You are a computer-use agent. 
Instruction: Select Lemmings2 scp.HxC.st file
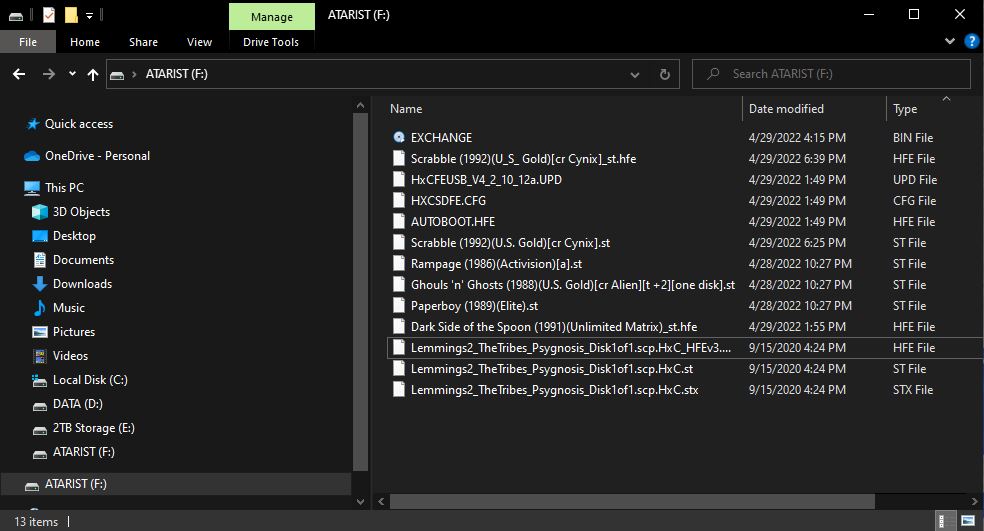coord(552,369)
